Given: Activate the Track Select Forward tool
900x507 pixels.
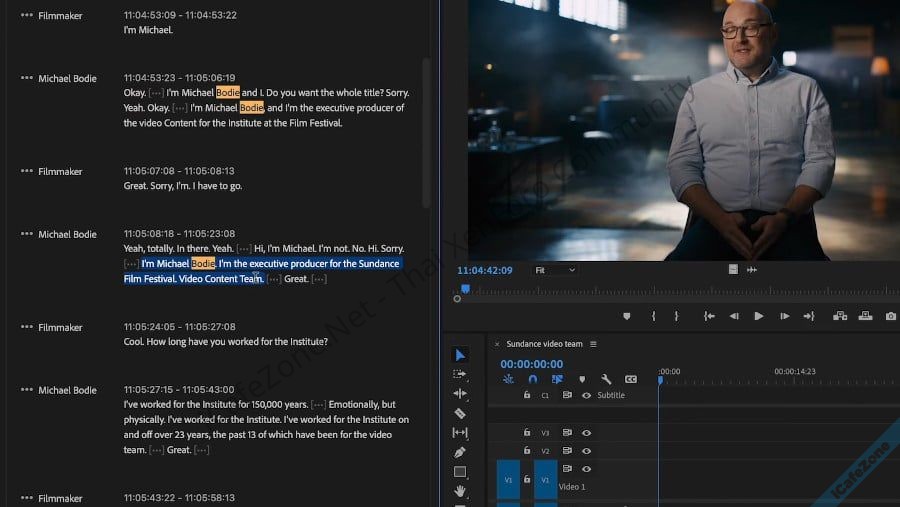Looking at the screenshot, I should click(460, 374).
